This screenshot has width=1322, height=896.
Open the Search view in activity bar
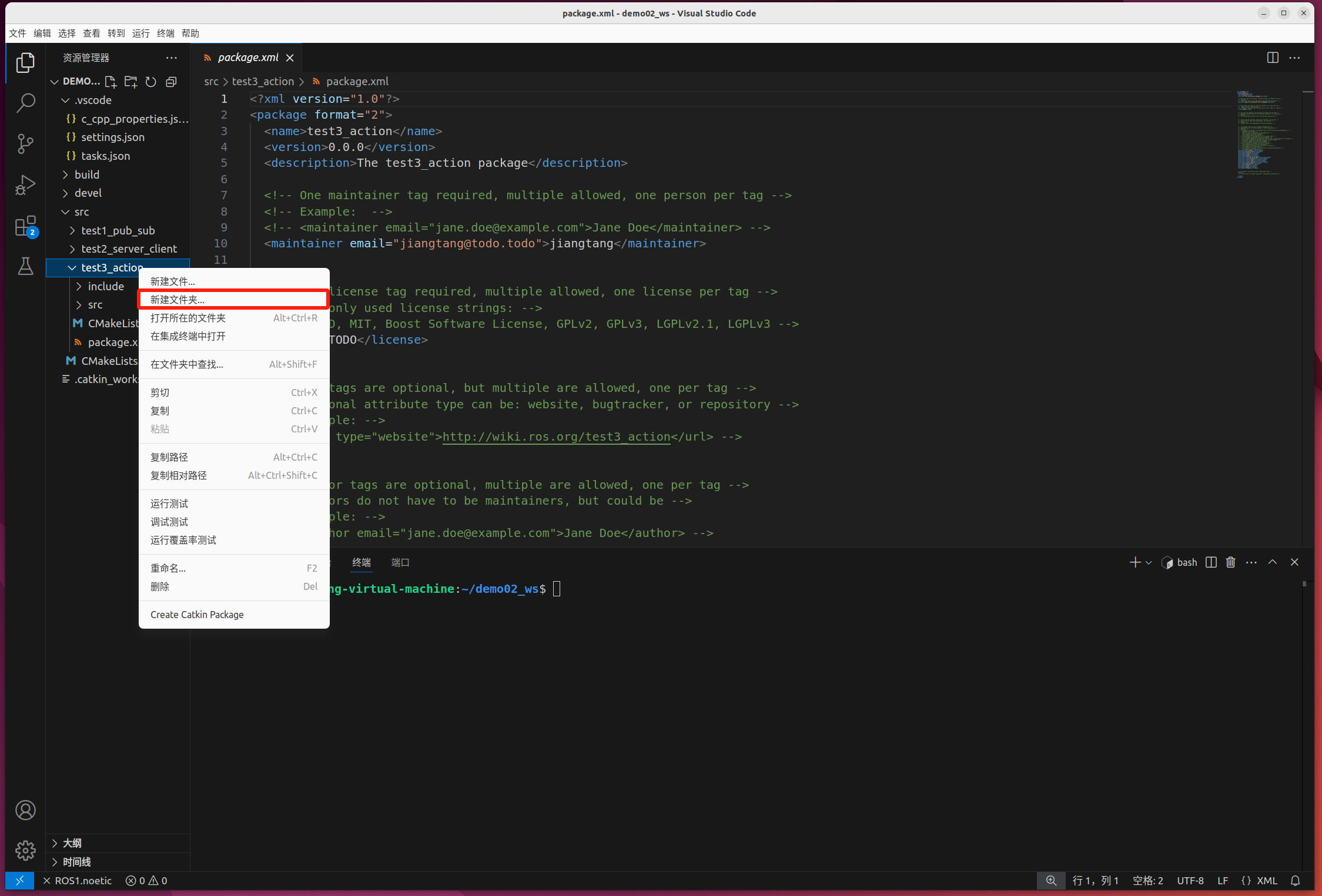(x=25, y=103)
